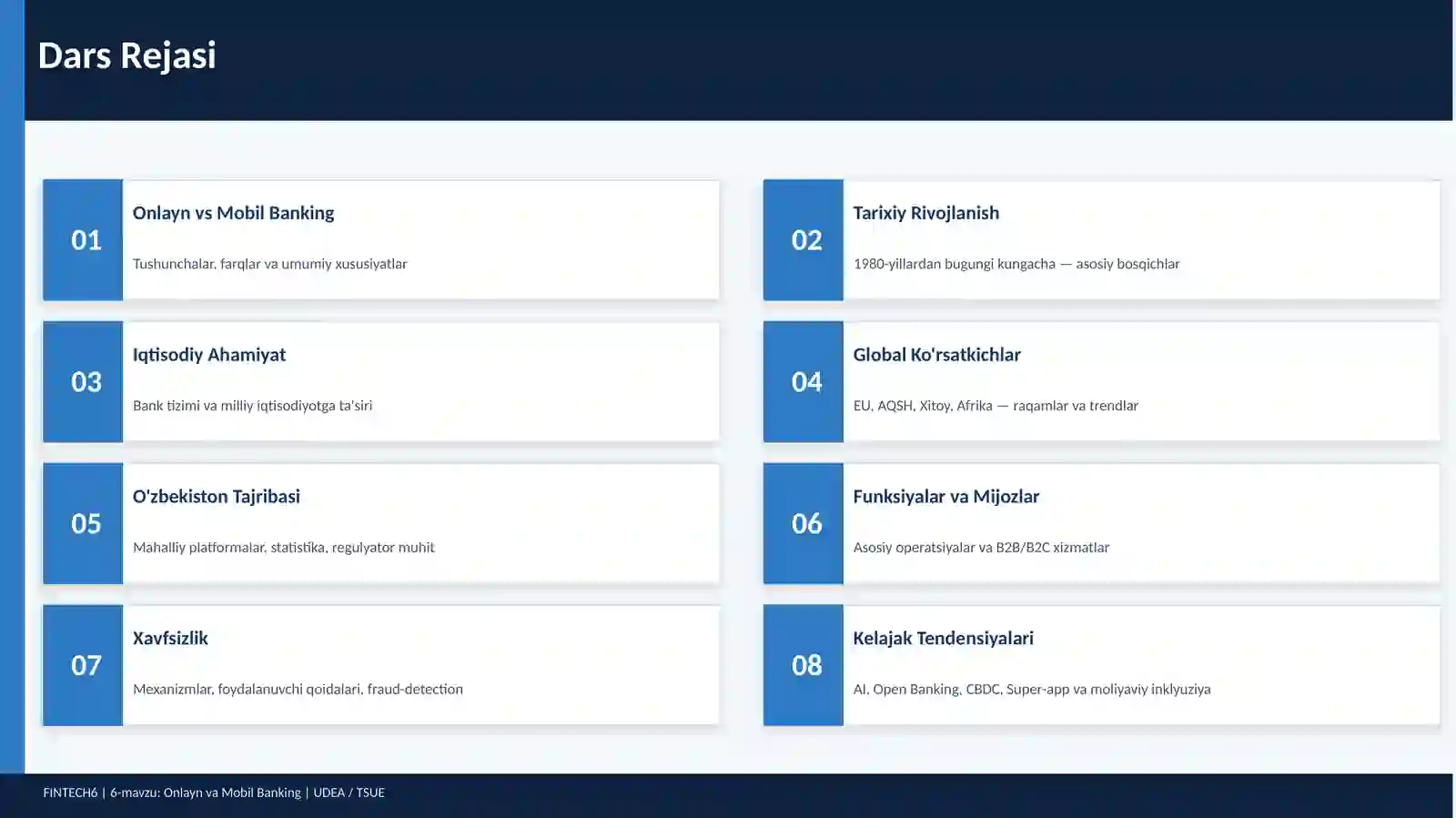Select the 'O'zbekiston Tajribasi' heading
This screenshot has height=818, width=1456.
[x=217, y=497]
